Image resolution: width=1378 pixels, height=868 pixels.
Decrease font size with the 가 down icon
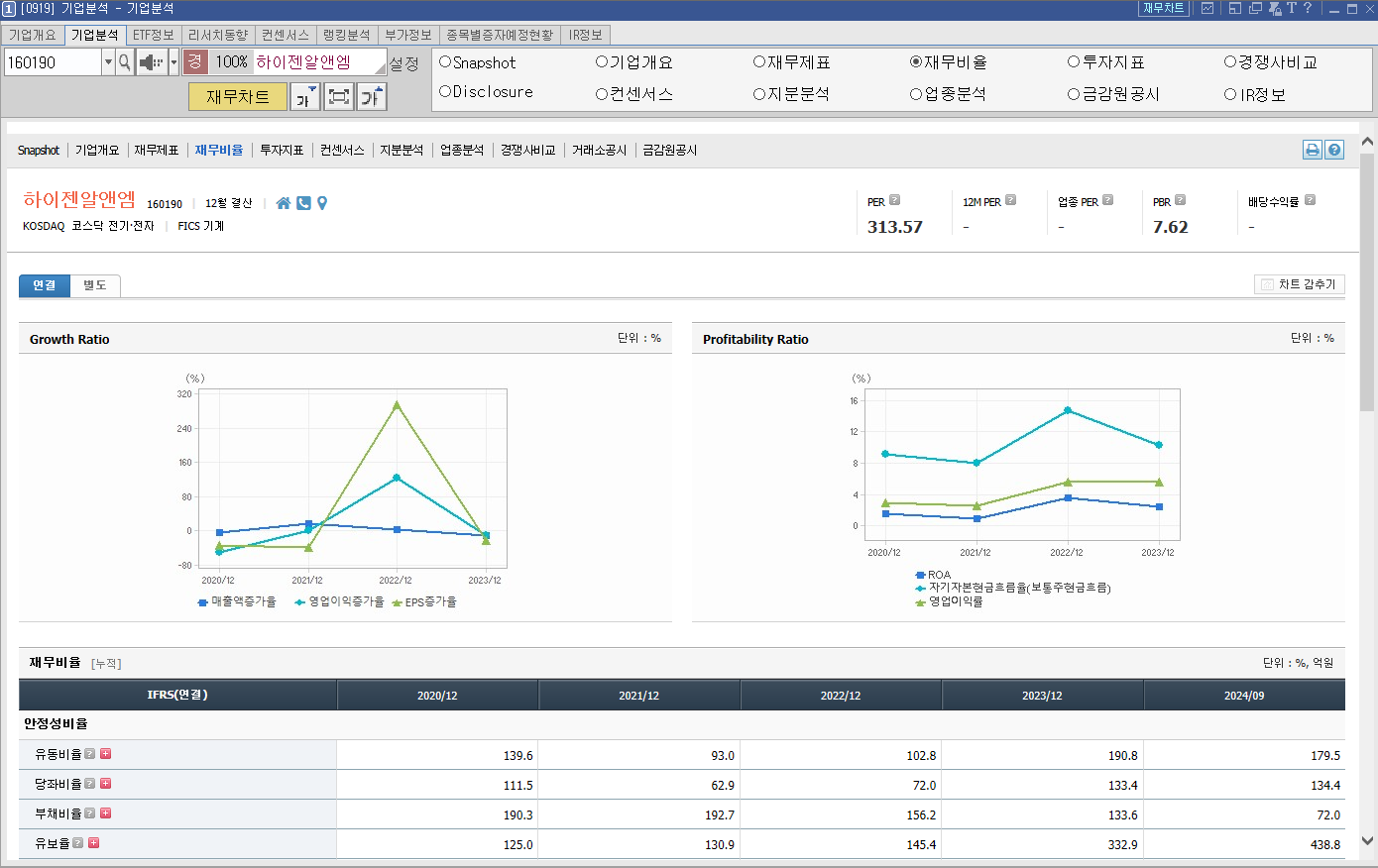point(304,96)
